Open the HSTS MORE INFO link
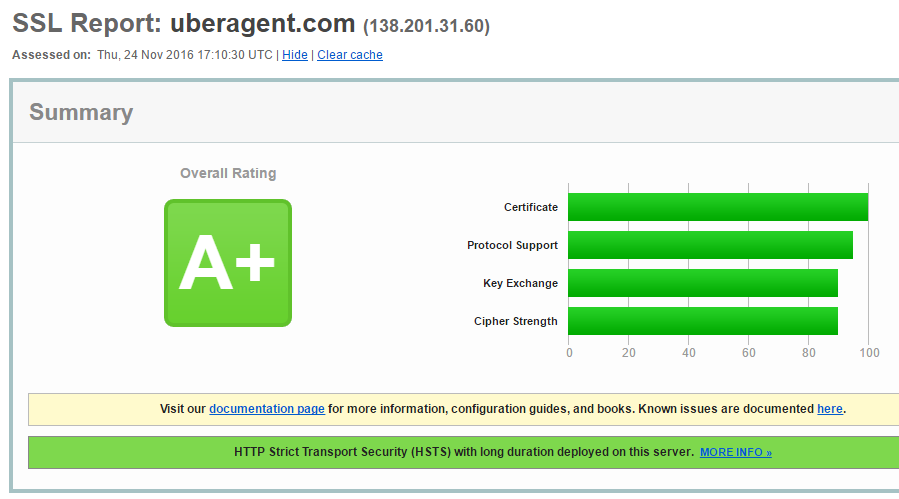Viewport: 899px width, 499px height. tap(736, 453)
